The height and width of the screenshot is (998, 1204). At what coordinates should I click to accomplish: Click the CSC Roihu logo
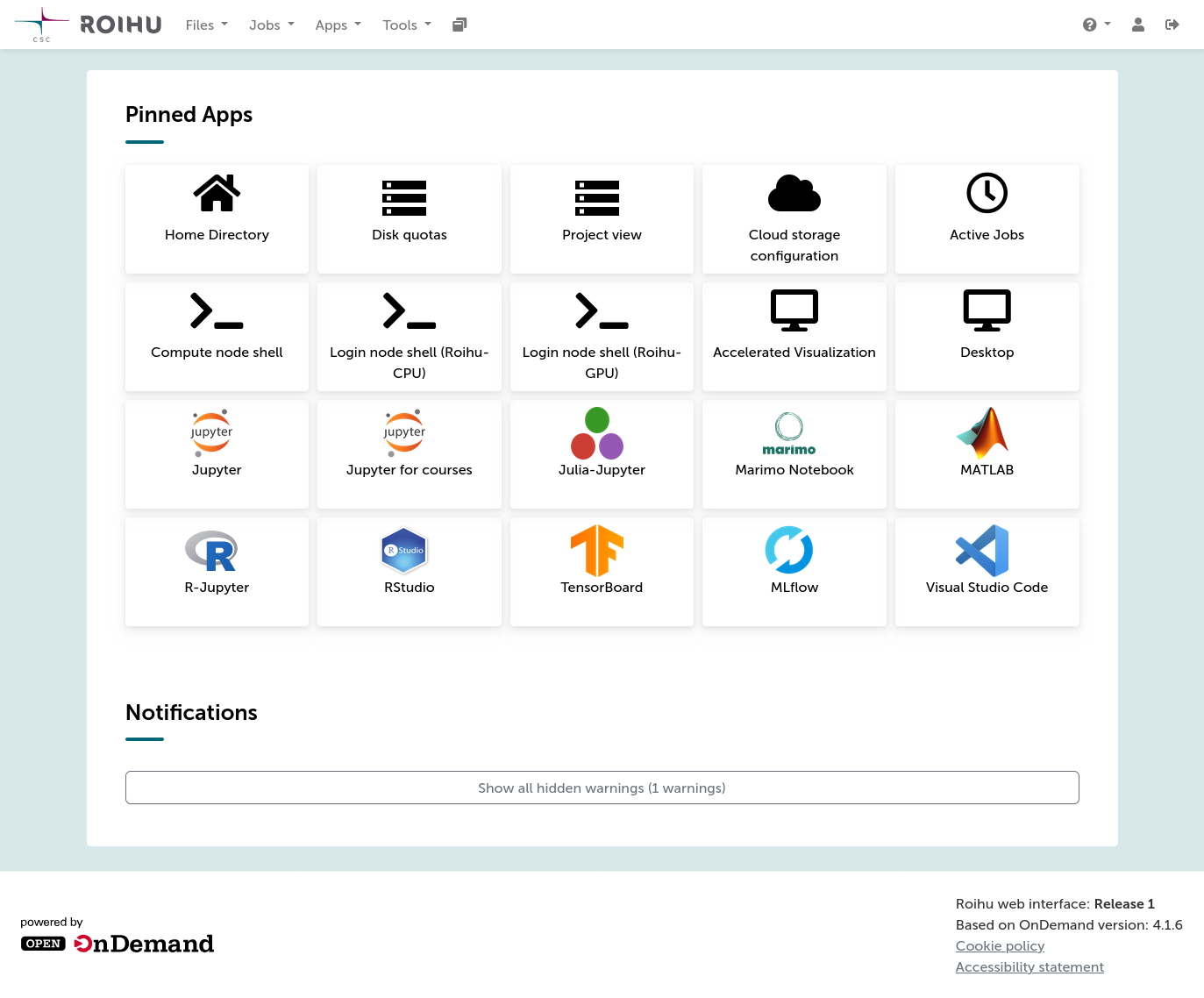click(x=89, y=25)
